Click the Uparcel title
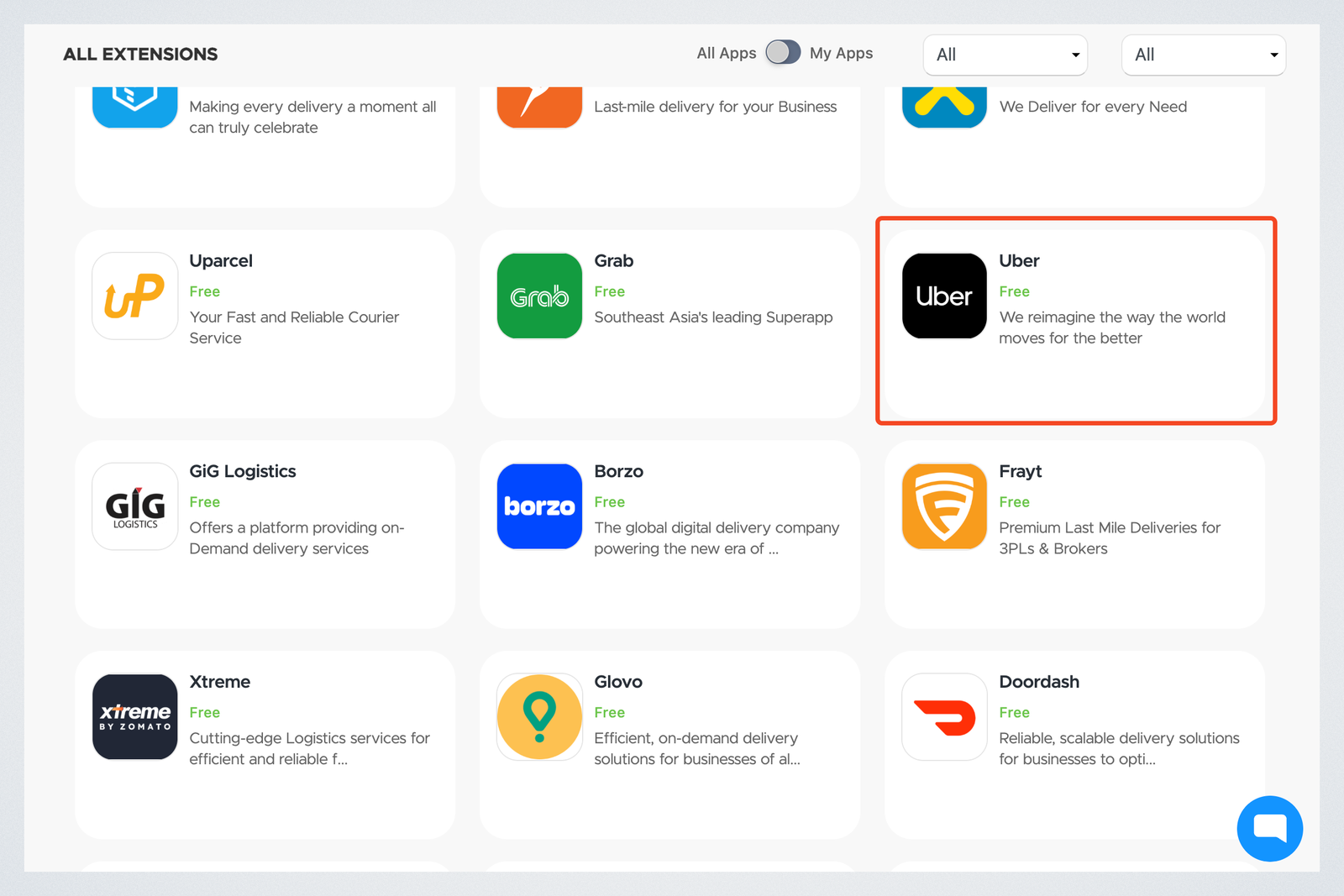Image resolution: width=1344 pixels, height=896 pixels. [x=221, y=261]
